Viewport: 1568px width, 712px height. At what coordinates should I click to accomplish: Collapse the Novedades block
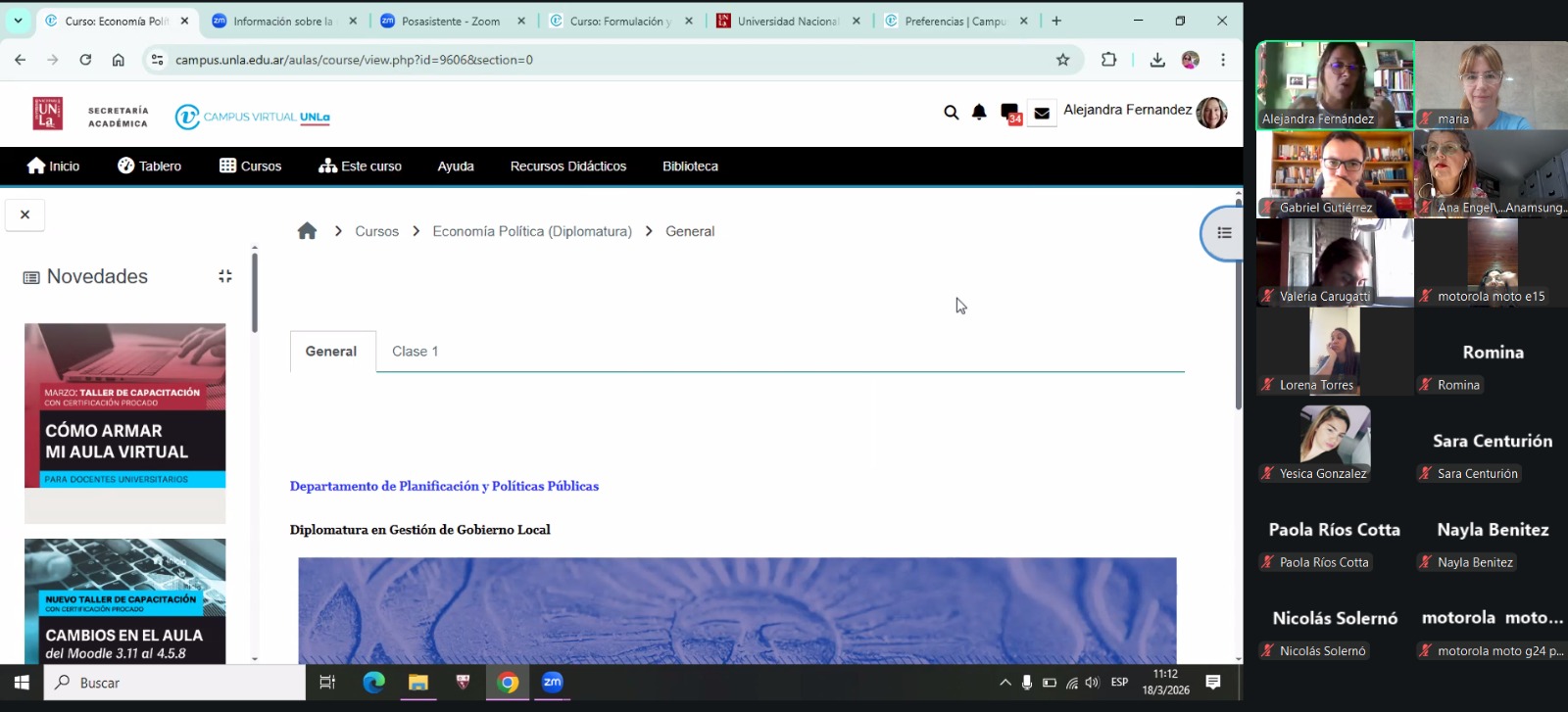tap(225, 276)
